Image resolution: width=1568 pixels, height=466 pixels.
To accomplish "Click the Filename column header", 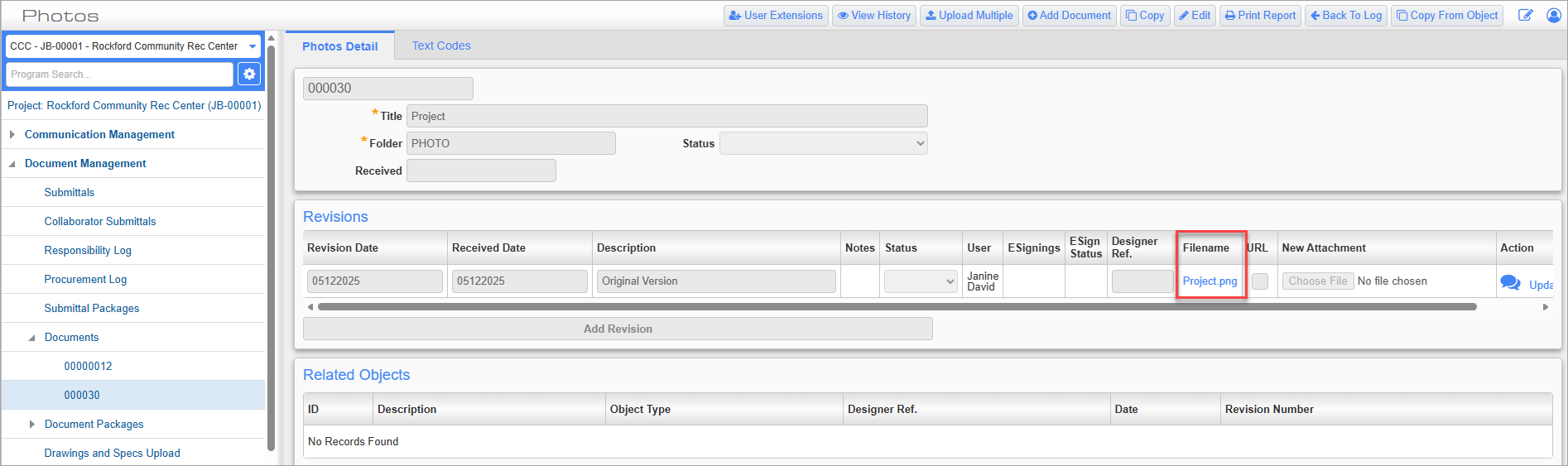I will 1210,247.
